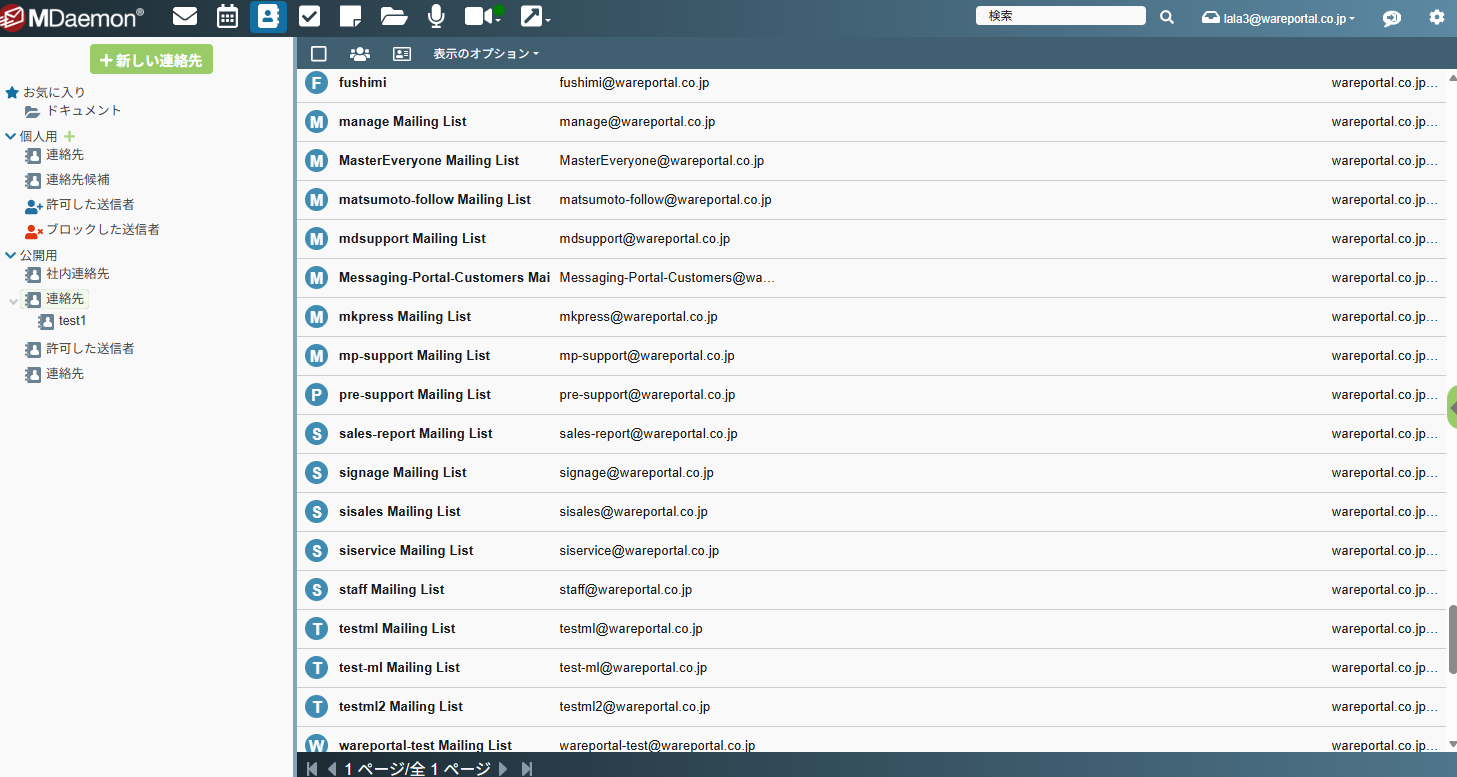Select ブロックした送信者 folder
Viewport: 1457px width, 777px height.
pos(102,229)
